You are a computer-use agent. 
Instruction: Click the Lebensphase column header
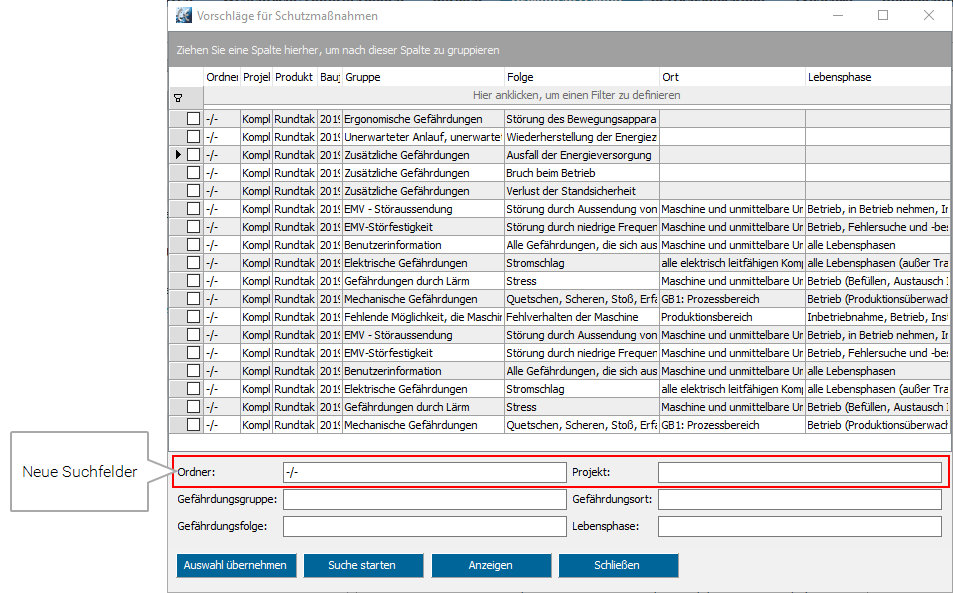coord(877,77)
